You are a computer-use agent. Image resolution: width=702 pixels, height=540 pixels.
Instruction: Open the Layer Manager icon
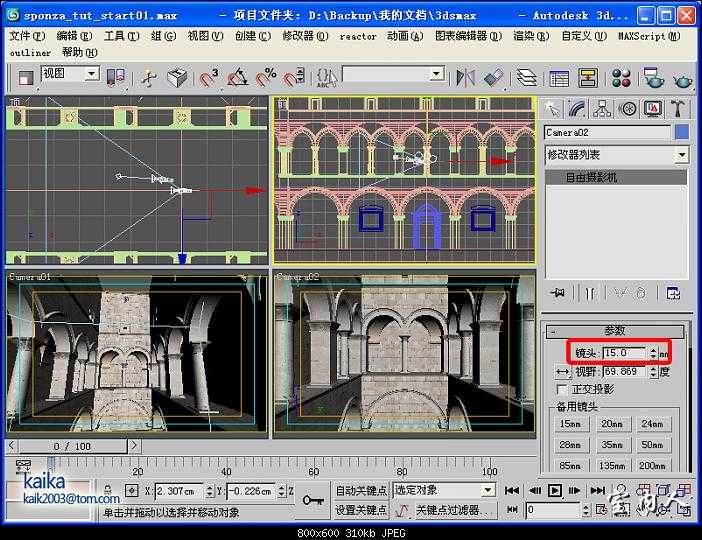(x=526, y=78)
